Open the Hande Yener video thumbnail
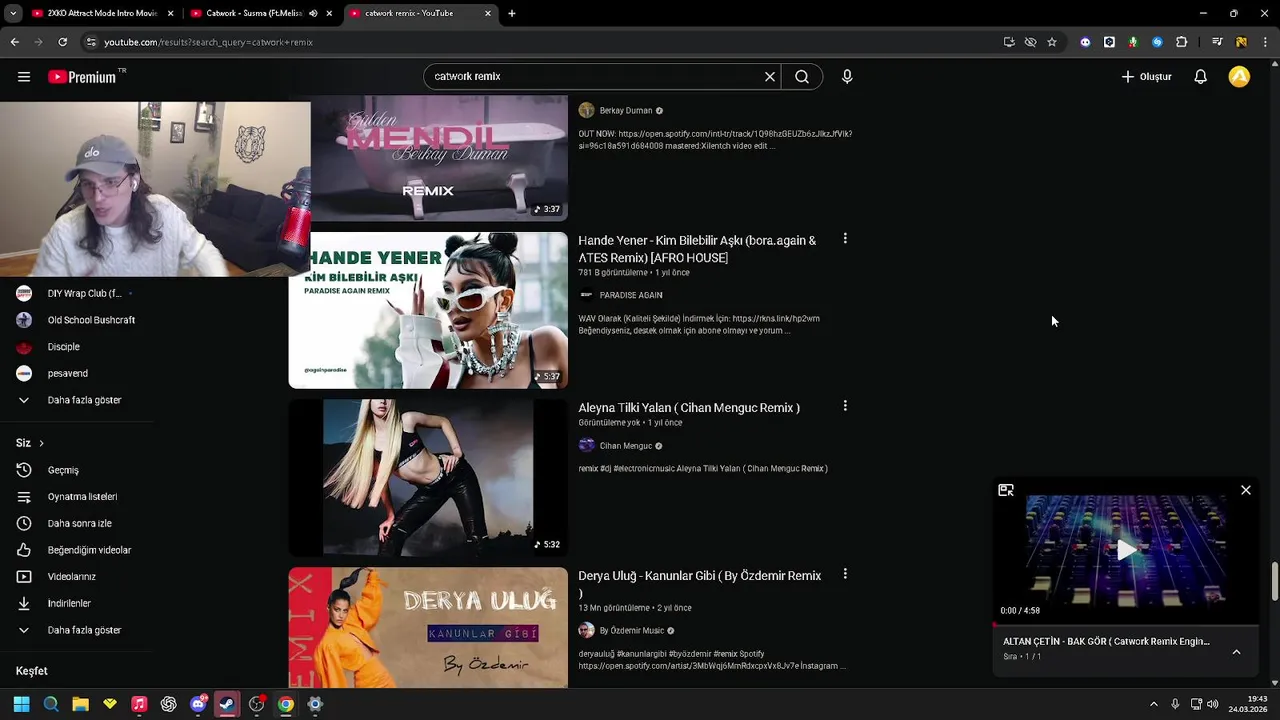Screen dimensions: 1280x720 point(428,310)
